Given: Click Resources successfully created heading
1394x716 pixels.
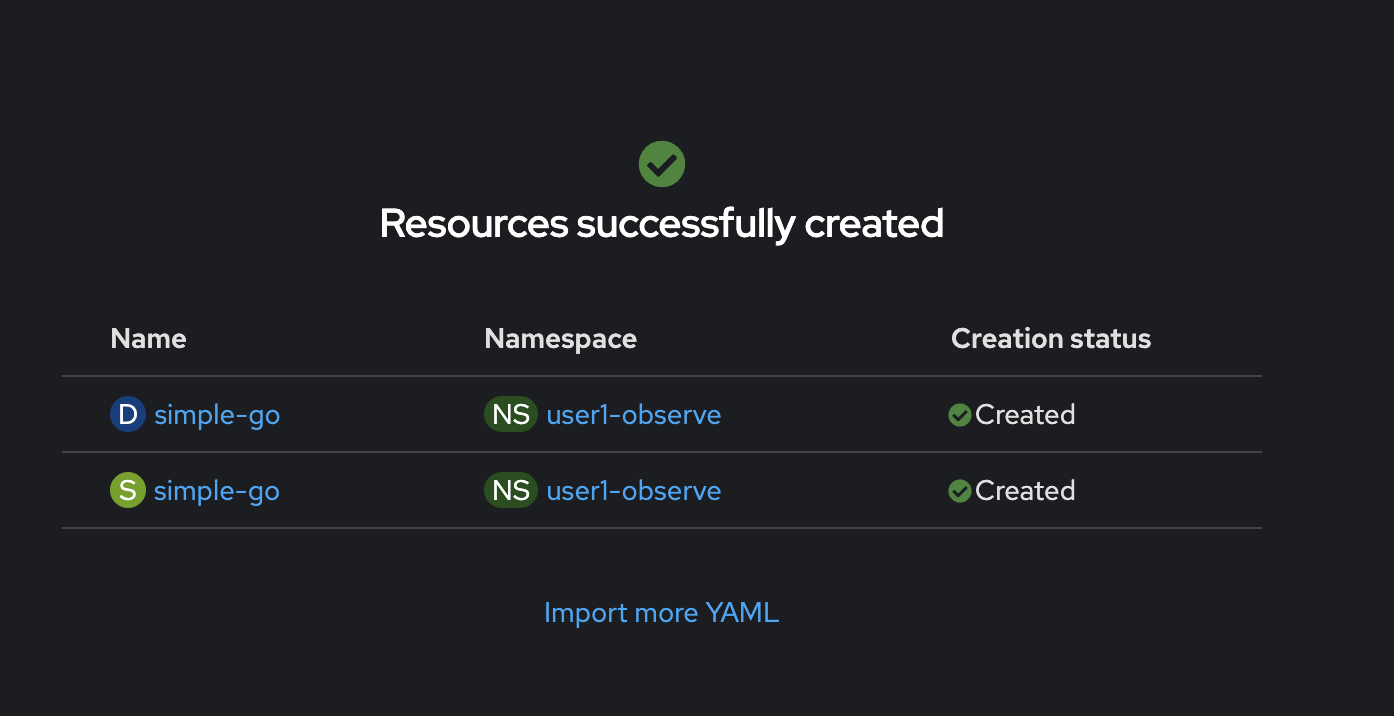Looking at the screenshot, I should click(662, 223).
